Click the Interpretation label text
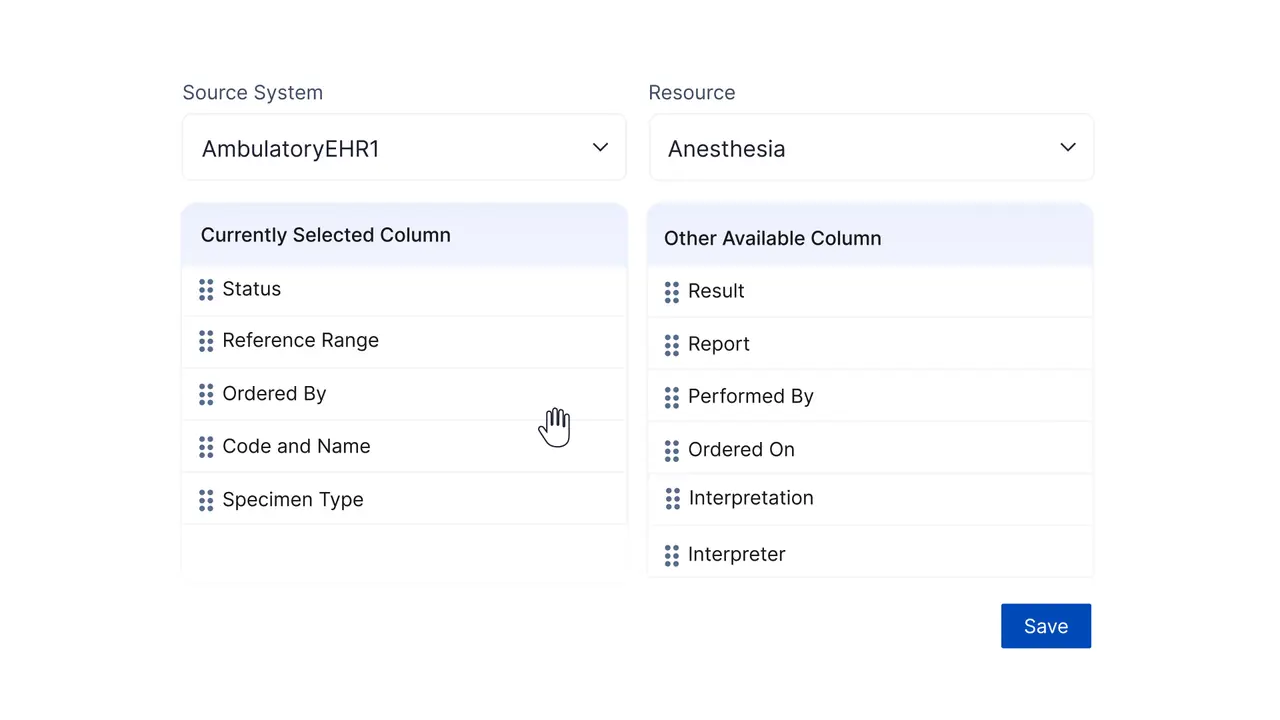 coord(751,498)
